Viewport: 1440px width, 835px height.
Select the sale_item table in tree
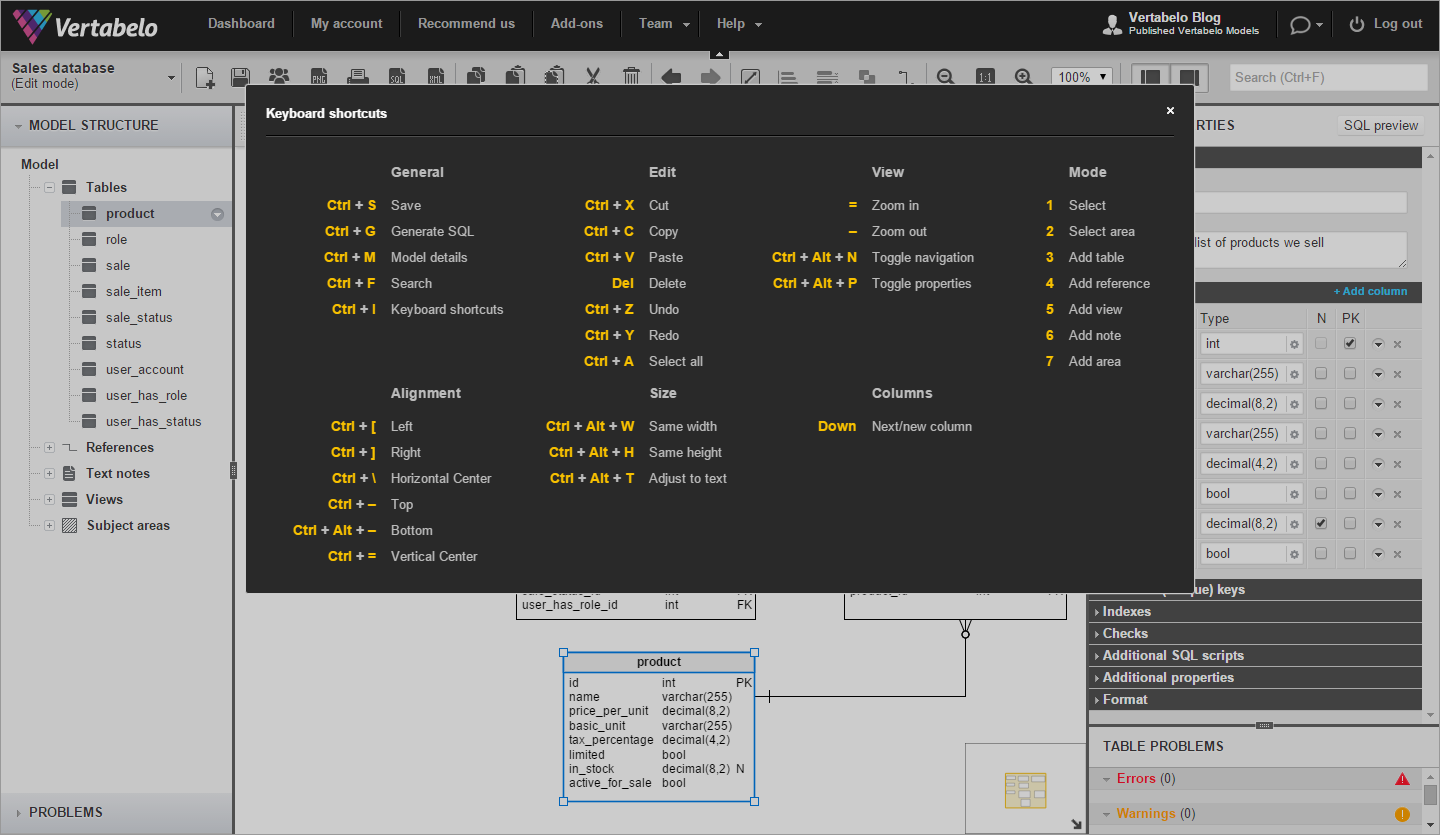pyautogui.click(x=134, y=291)
